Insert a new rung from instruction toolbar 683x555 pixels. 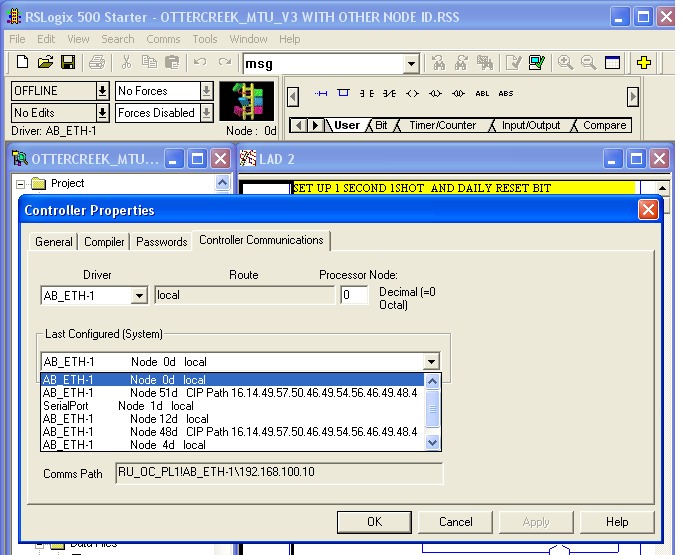click(321, 94)
